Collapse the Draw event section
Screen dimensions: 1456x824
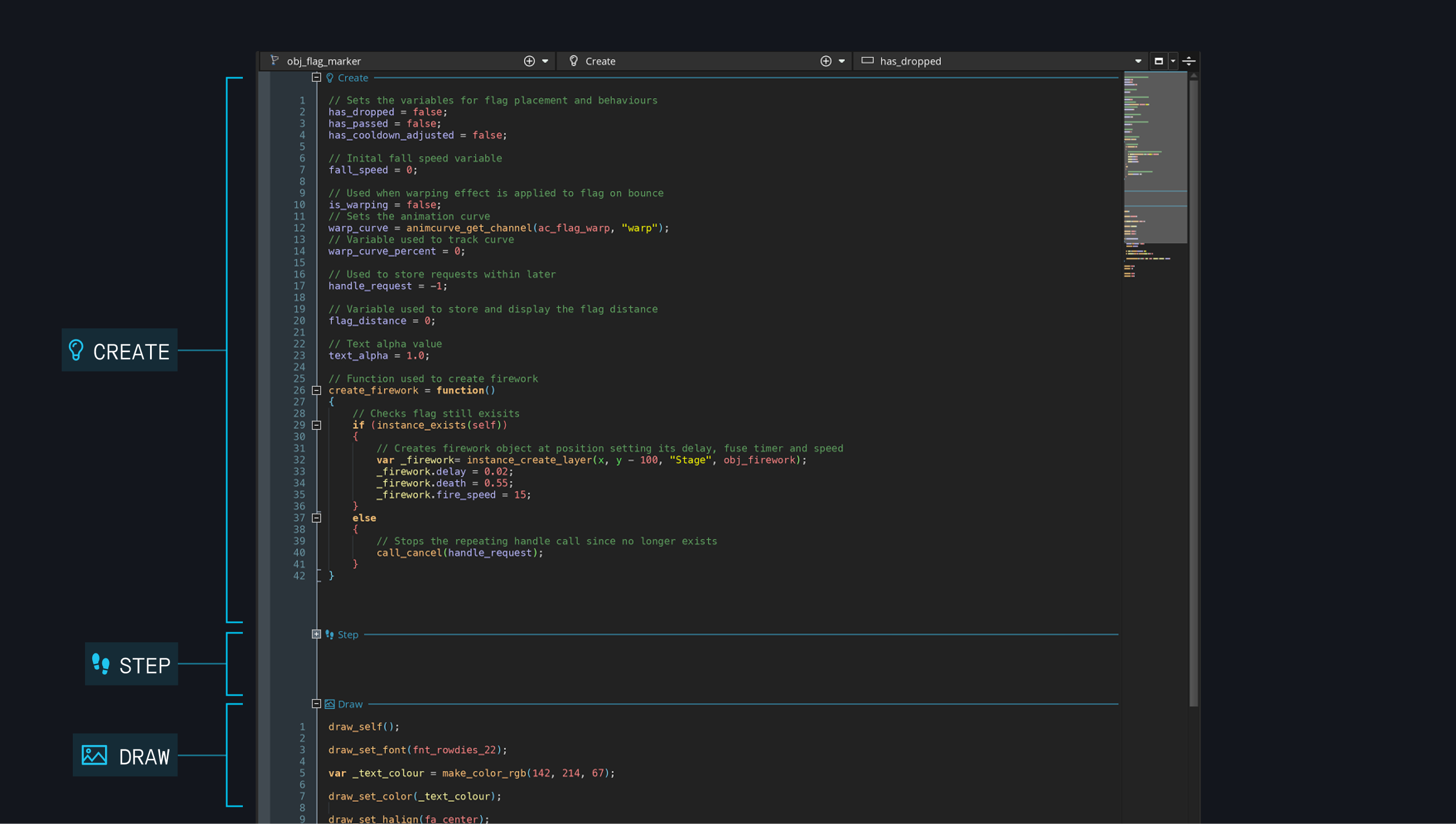316,704
